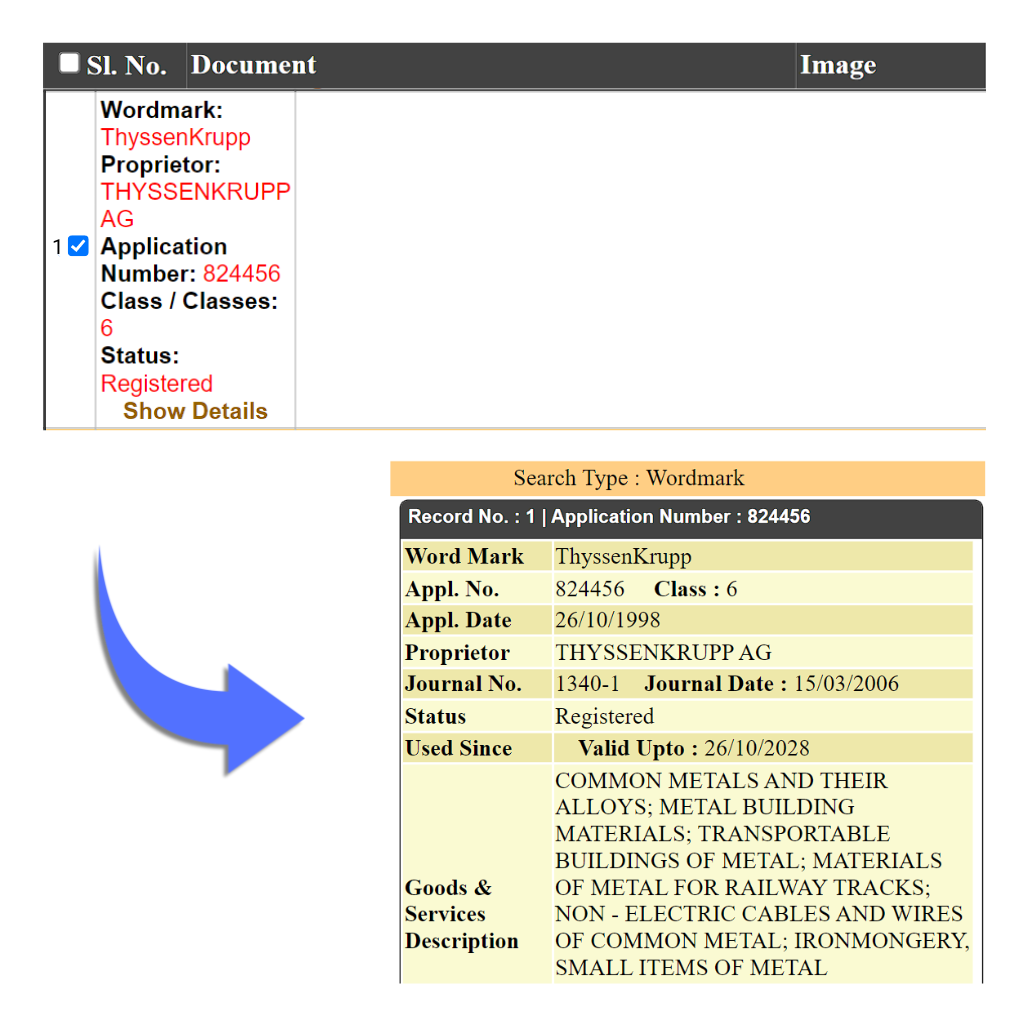Click the Document column header
Viewport: 1024px width, 1024px height.
coord(253,66)
